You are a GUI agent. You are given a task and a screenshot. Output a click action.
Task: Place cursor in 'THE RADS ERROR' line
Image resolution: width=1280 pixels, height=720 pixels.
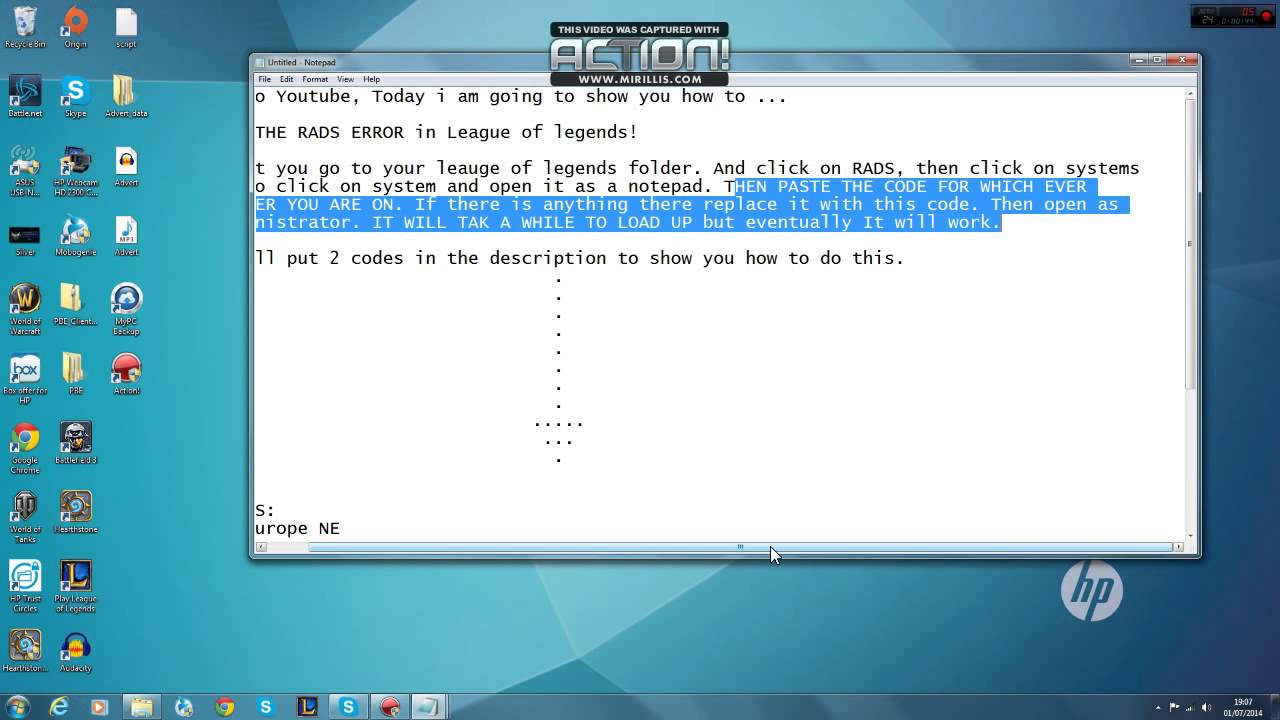[446, 132]
